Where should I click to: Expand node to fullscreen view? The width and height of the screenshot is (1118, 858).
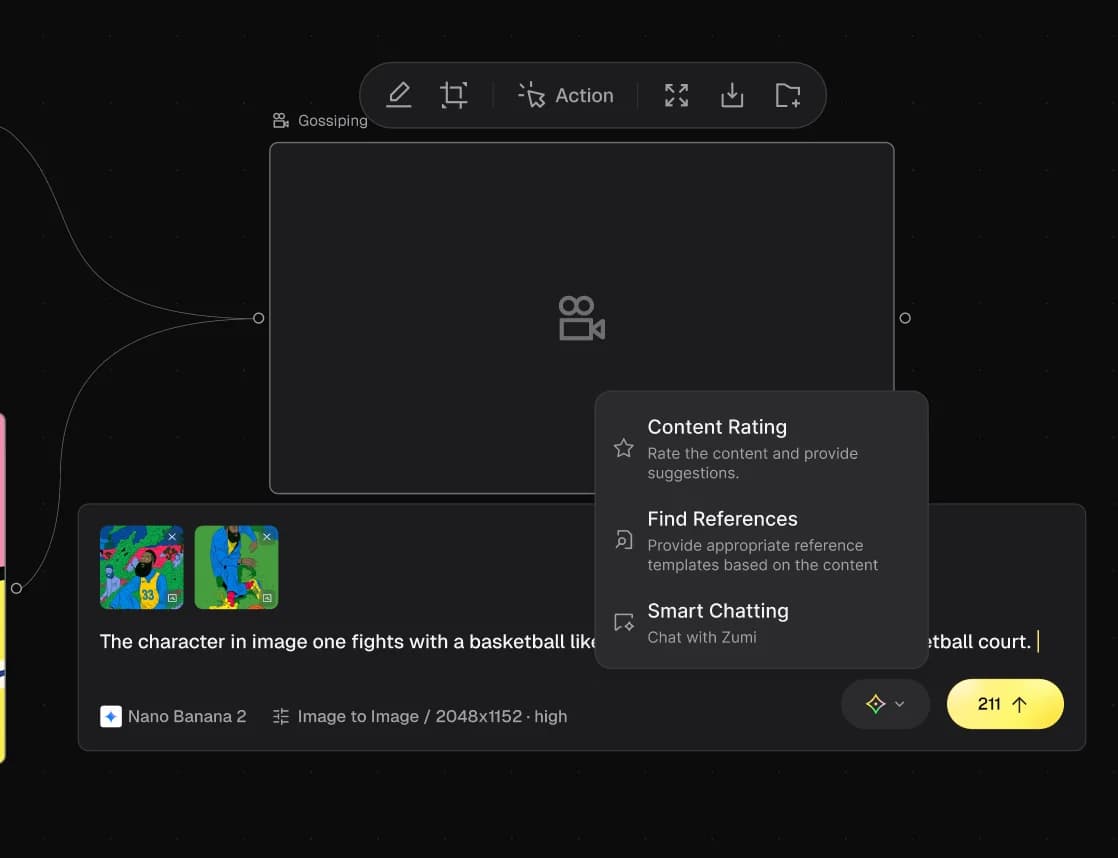pyautogui.click(x=676, y=95)
